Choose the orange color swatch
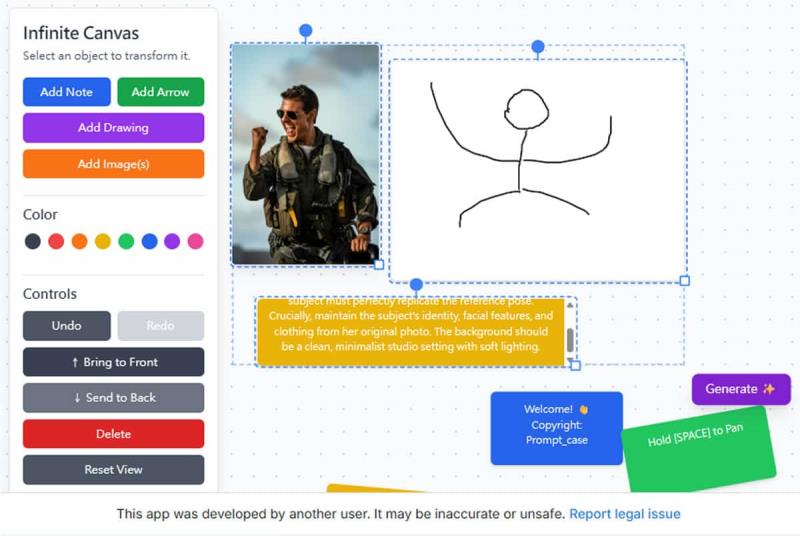Image resolution: width=800 pixels, height=536 pixels. click(x=80, y=241)
